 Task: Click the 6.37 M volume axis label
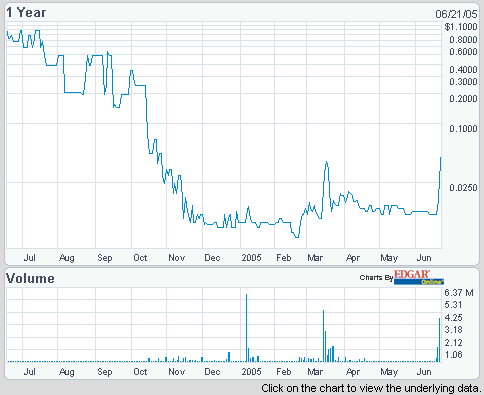coord(459,293)
